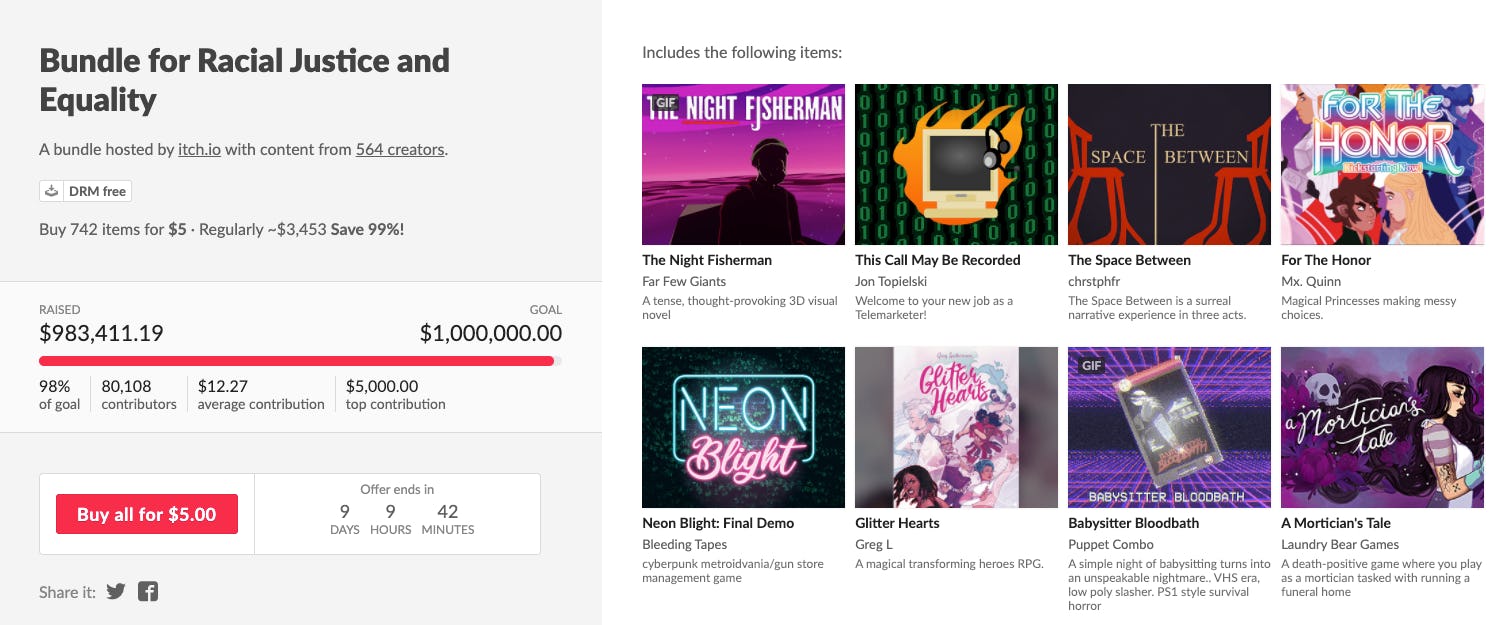This screenshot has height=625, width=1507.
Task: Open the Neon Blight cover image
Action: pos(743,427)
